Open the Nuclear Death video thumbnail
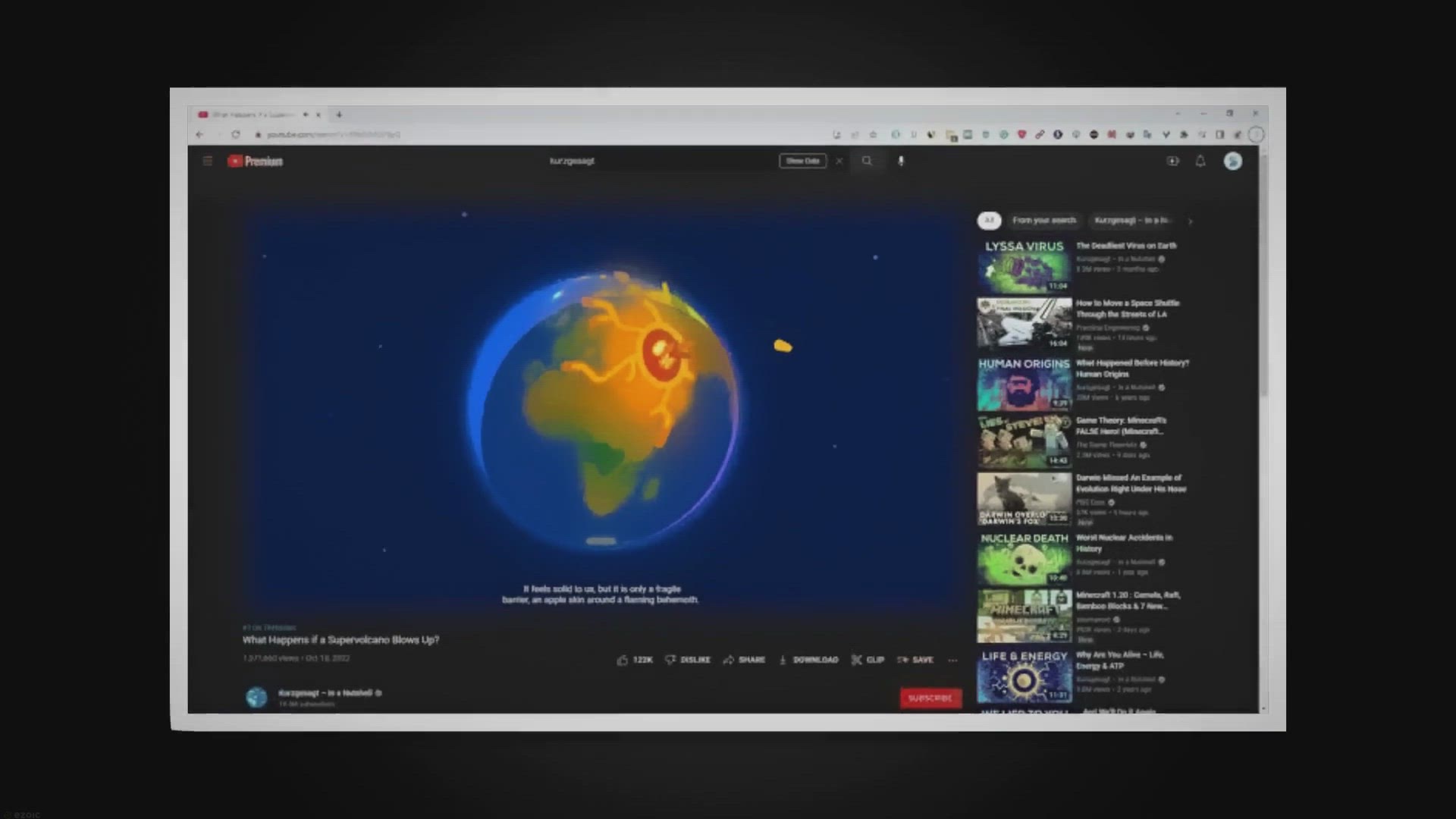The image size is (1456, 819). tap(1025, 557)
